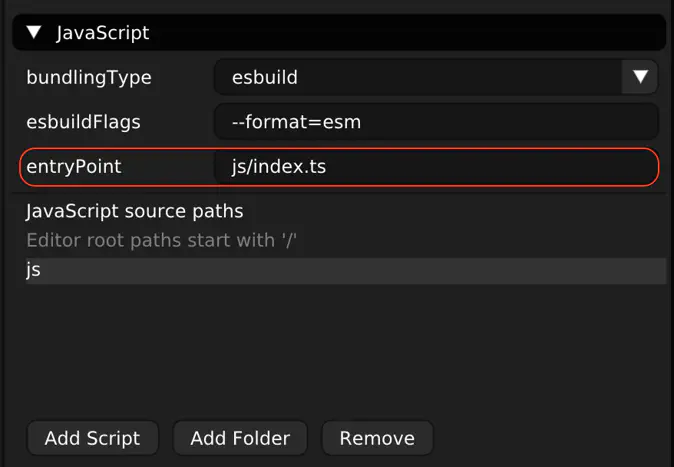Click the Editor root paths hint text
Image resolution: width=674 pixels, height=467 pixels.
point(162,240)
